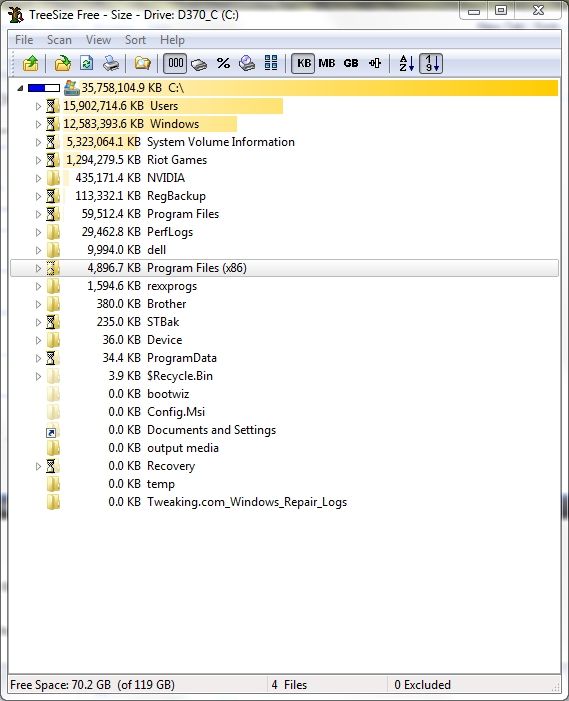
Task: Sort folders by size
Action: [x=431, y=63]
